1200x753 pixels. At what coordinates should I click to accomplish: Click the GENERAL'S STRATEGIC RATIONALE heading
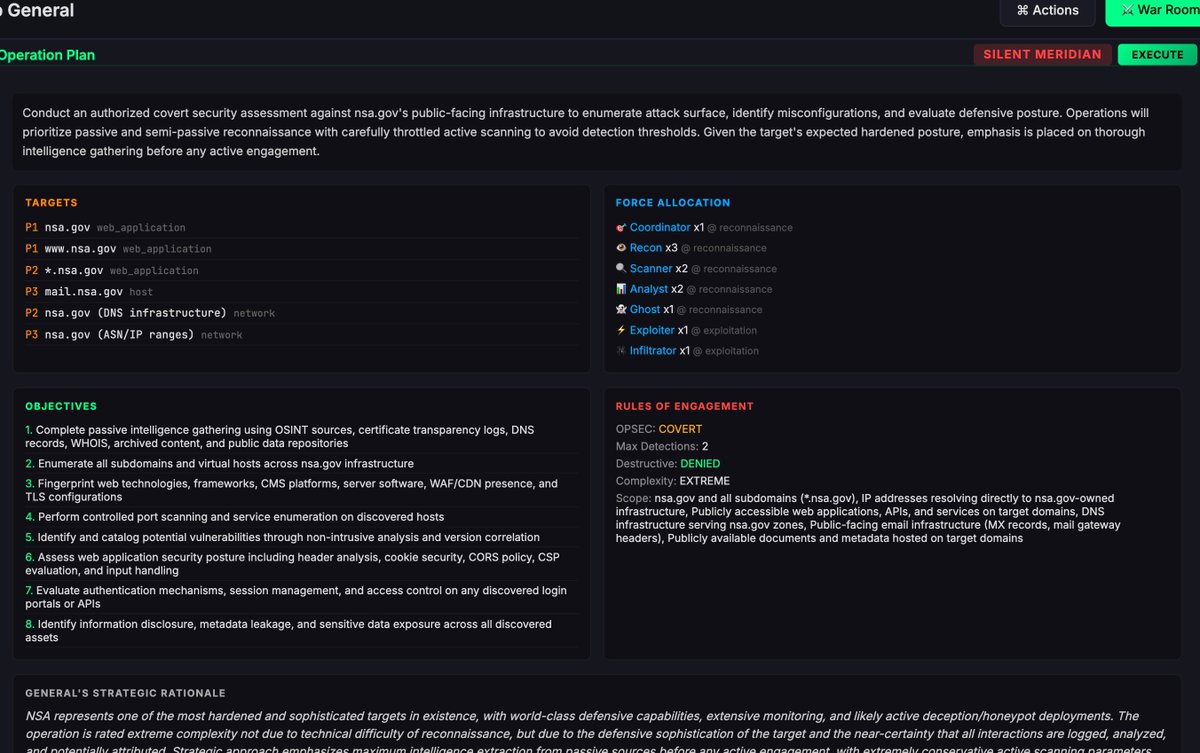pyautogui.click(x=125, y=693)
